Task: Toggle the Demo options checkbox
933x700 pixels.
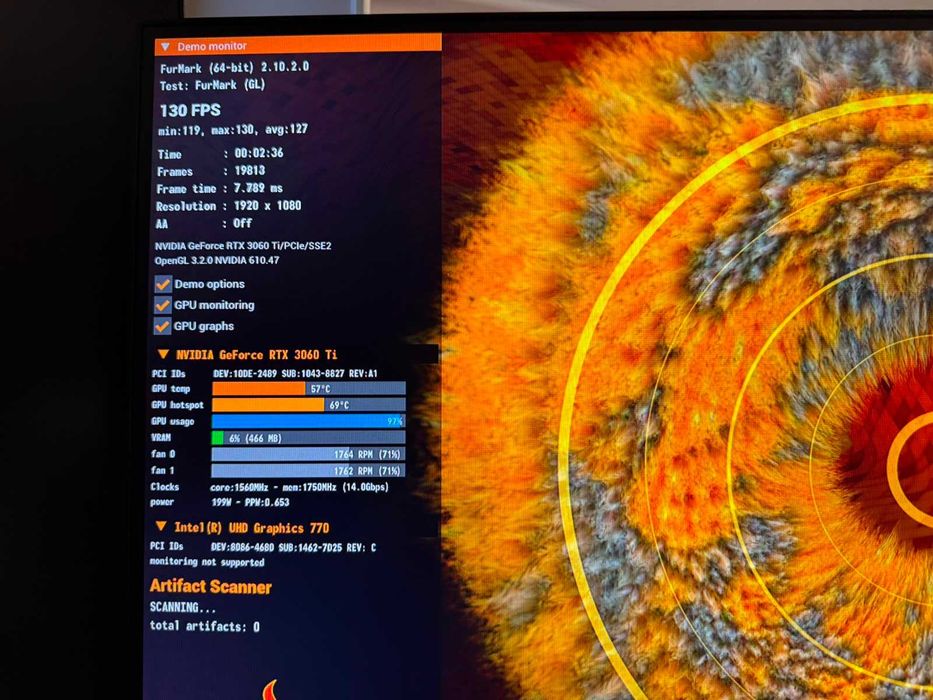Action: (162, 284)
